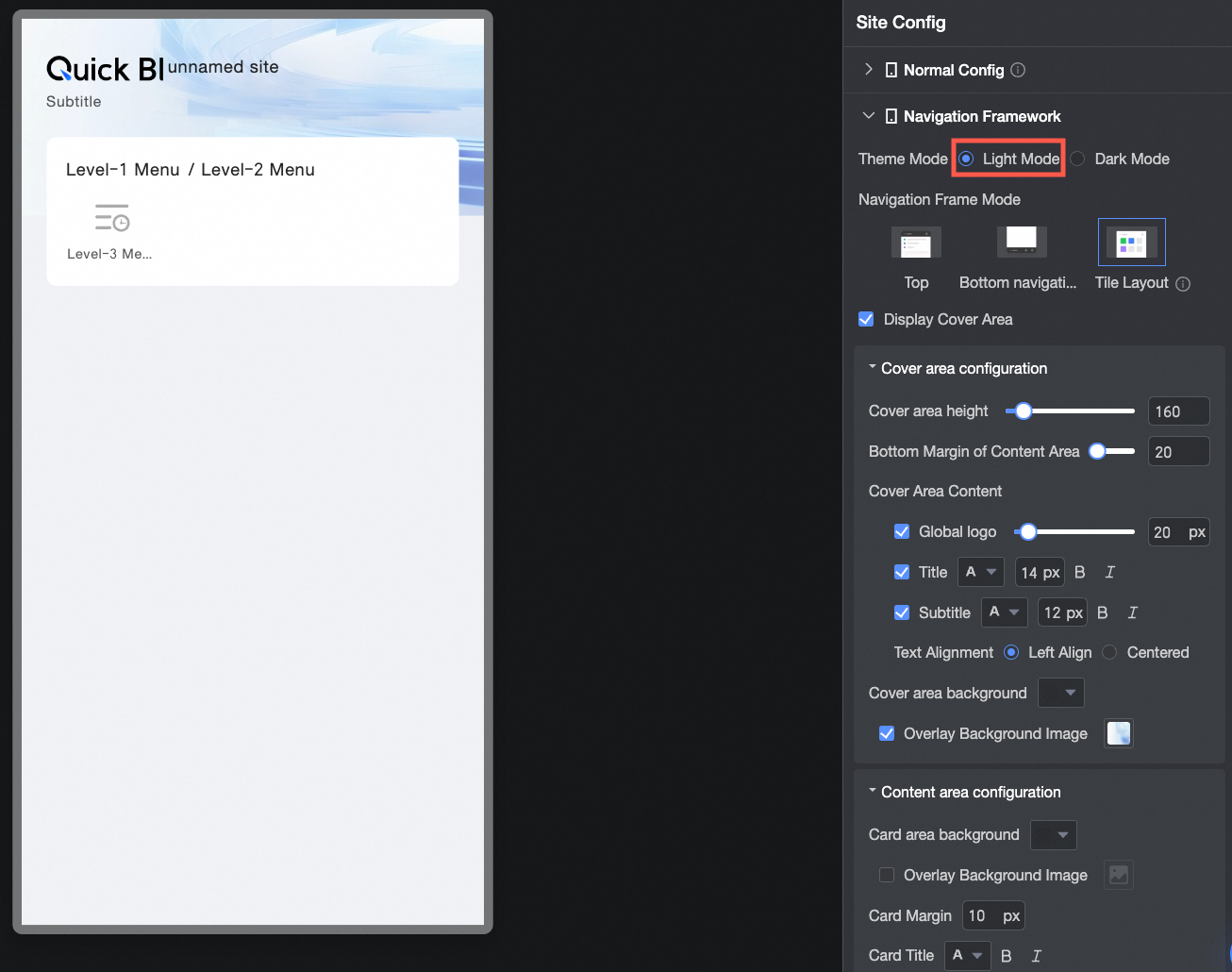The height and width of the screenshot is (972, 1232).
Task: Open the Tile Layout info tooltip icon
Action: [1183, 284]
